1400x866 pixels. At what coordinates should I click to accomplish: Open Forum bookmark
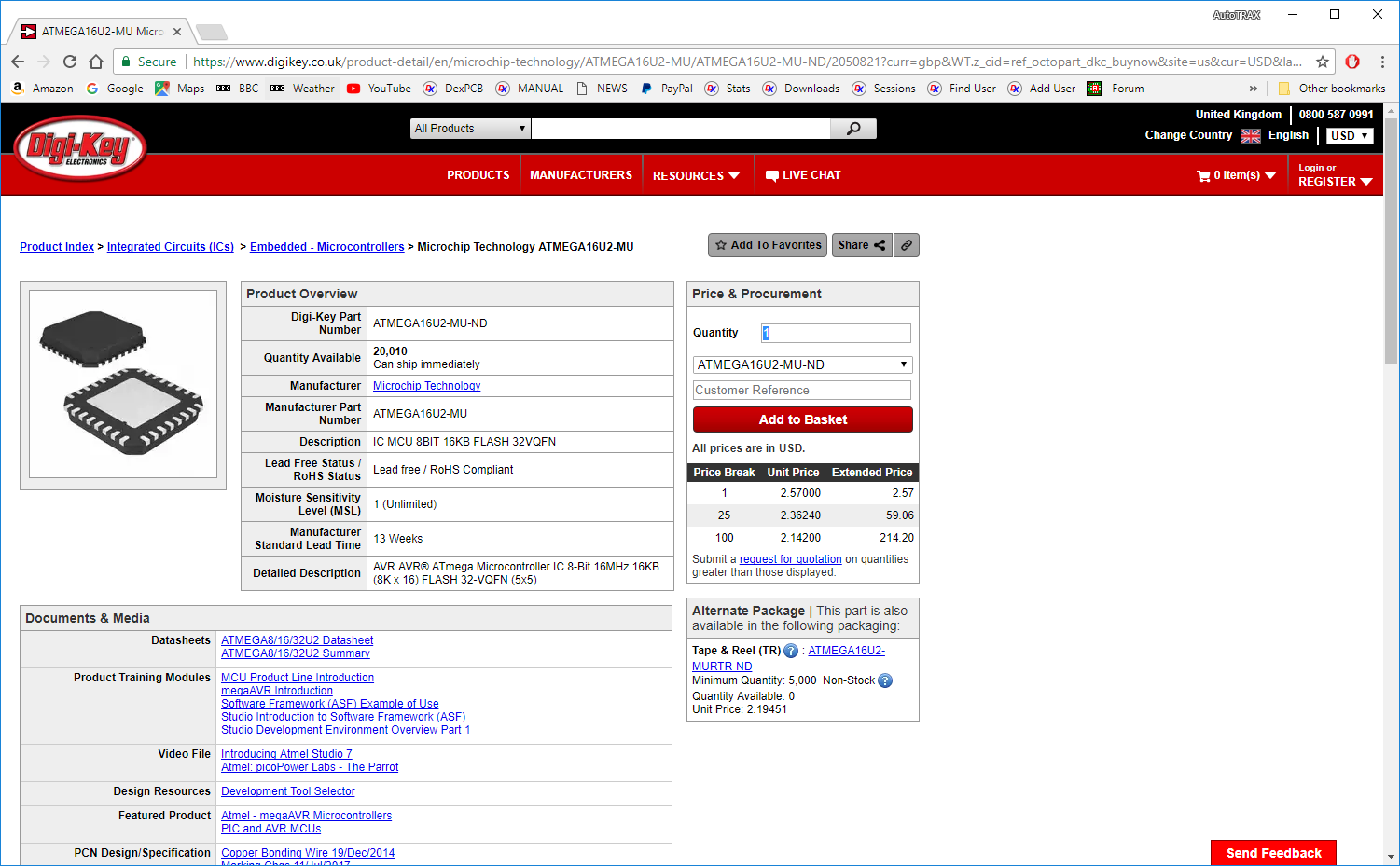pyautogui.click(x=1116, y=89)
